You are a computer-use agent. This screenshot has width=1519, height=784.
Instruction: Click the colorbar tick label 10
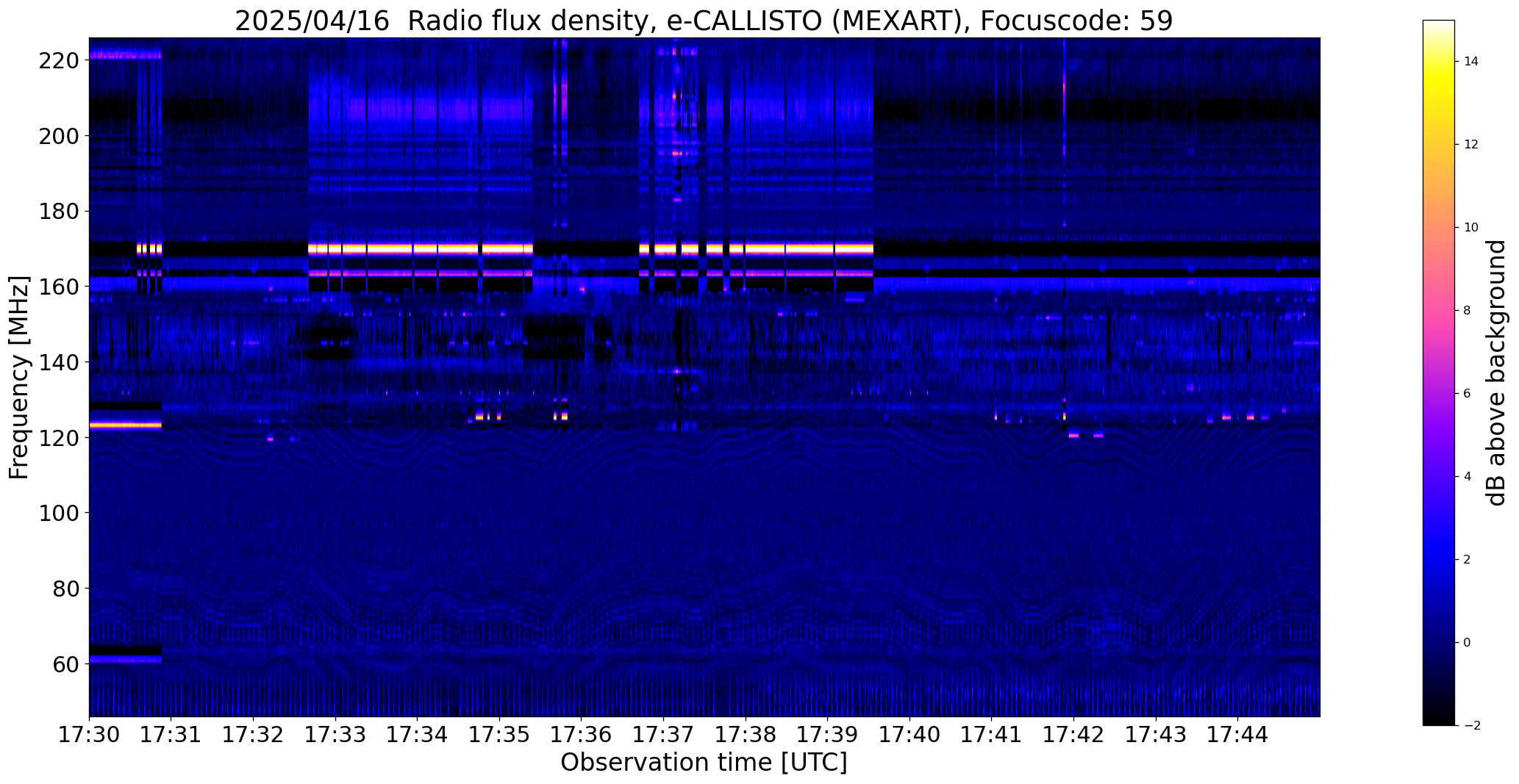pyautogui.click(x=1471, y=228)
